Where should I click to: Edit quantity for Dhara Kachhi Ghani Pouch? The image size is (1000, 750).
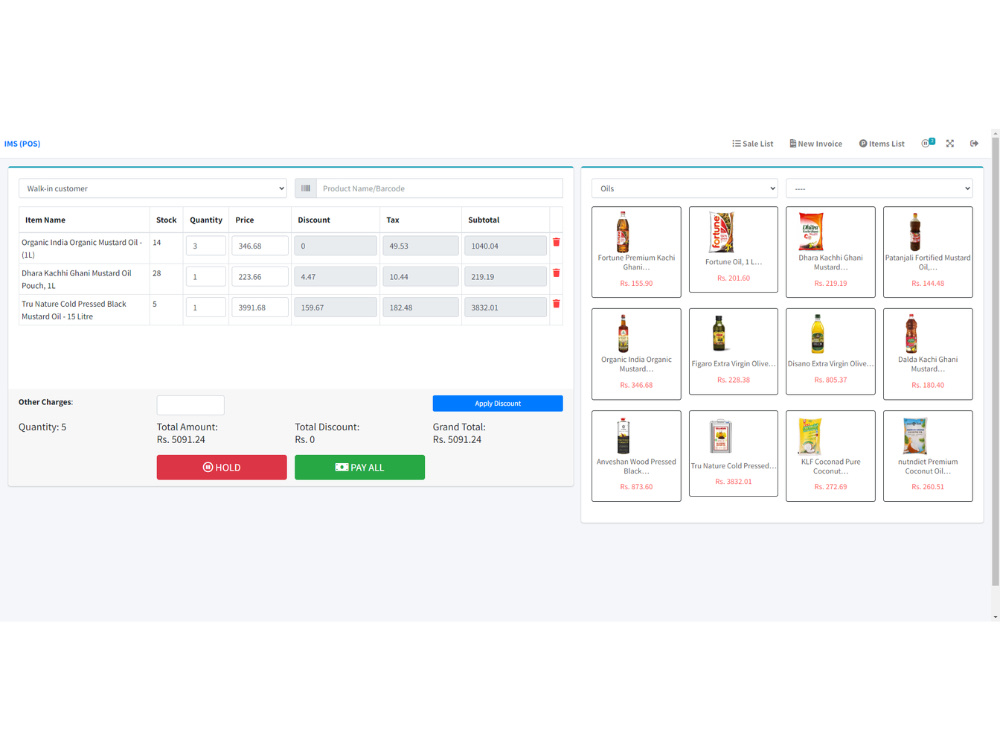click(x=206, y=276)
